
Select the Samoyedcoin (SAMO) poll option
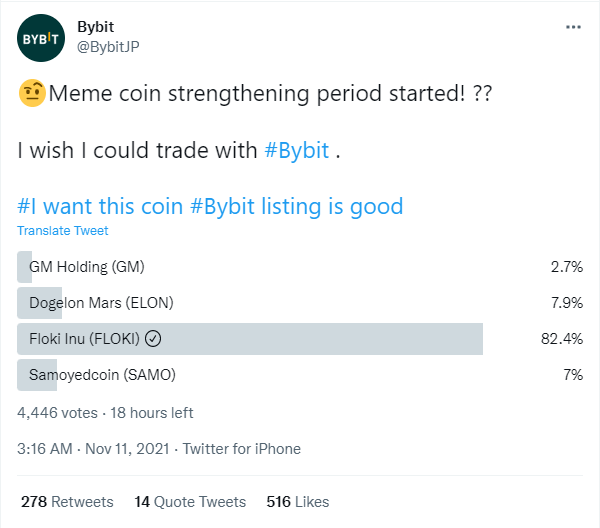click(x=300, y=375)
